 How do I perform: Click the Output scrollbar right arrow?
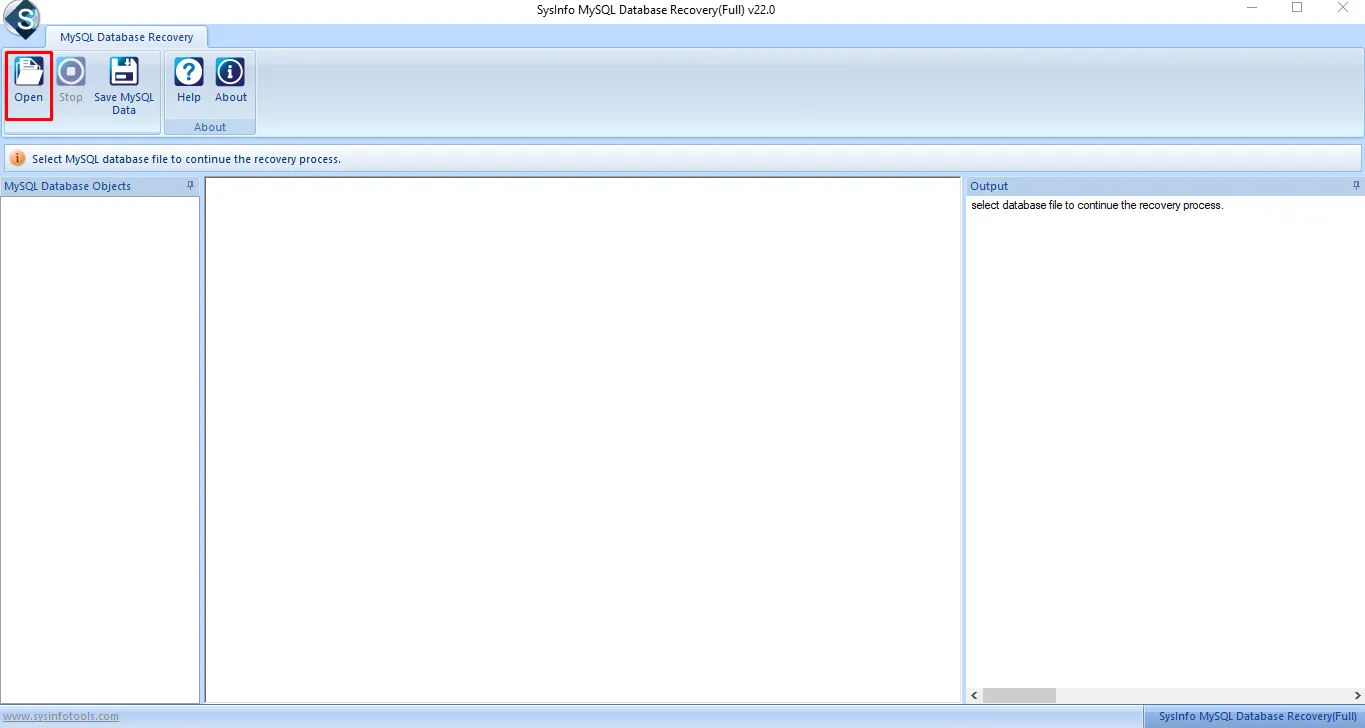(1357, 695)
